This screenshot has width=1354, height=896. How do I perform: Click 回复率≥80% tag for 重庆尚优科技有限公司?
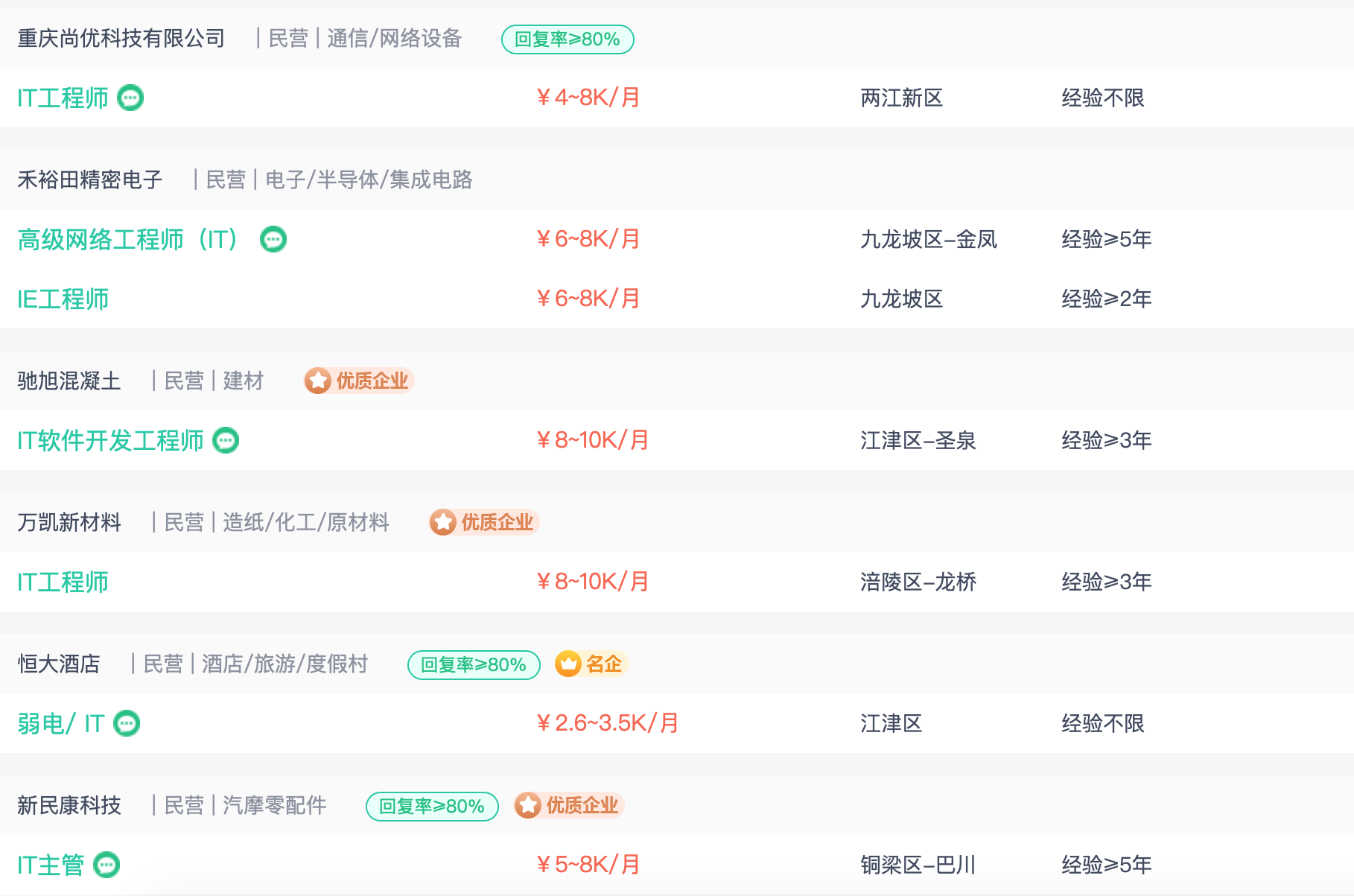pyautogui.click(x=568, y=39)
